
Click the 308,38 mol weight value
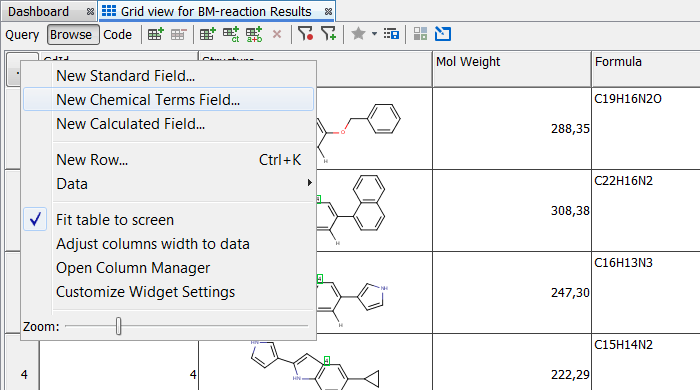click(x=570, y=211)
